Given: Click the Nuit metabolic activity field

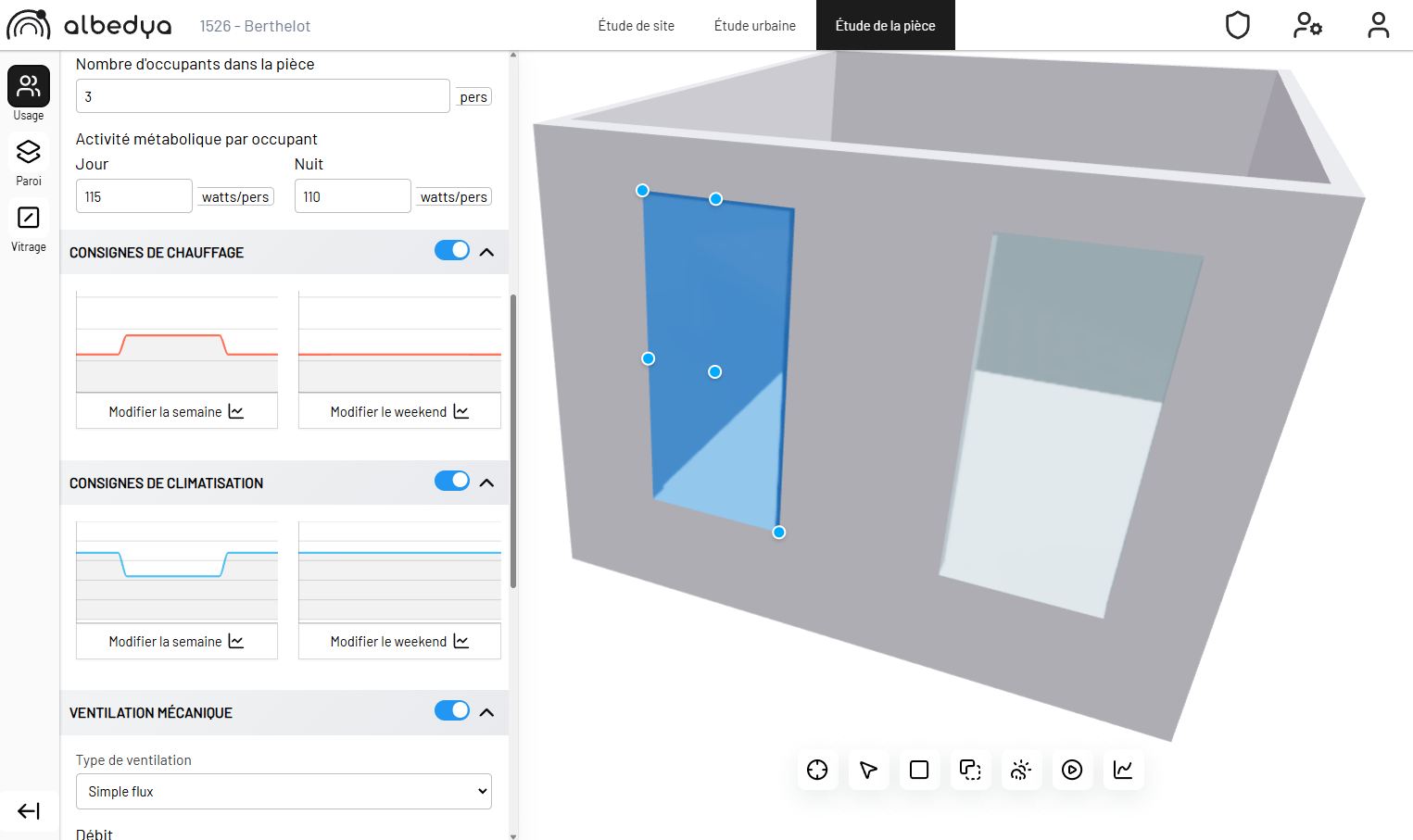Looking at the screenshot, I should pyautogui.click(x=353, y=196).
